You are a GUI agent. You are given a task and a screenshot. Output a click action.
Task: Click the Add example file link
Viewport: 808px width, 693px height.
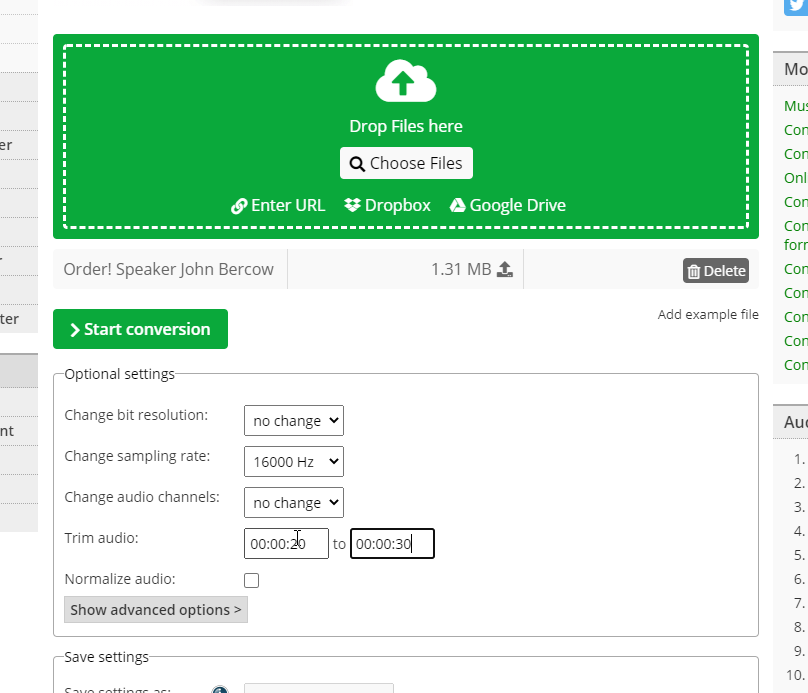coord(708,315)
